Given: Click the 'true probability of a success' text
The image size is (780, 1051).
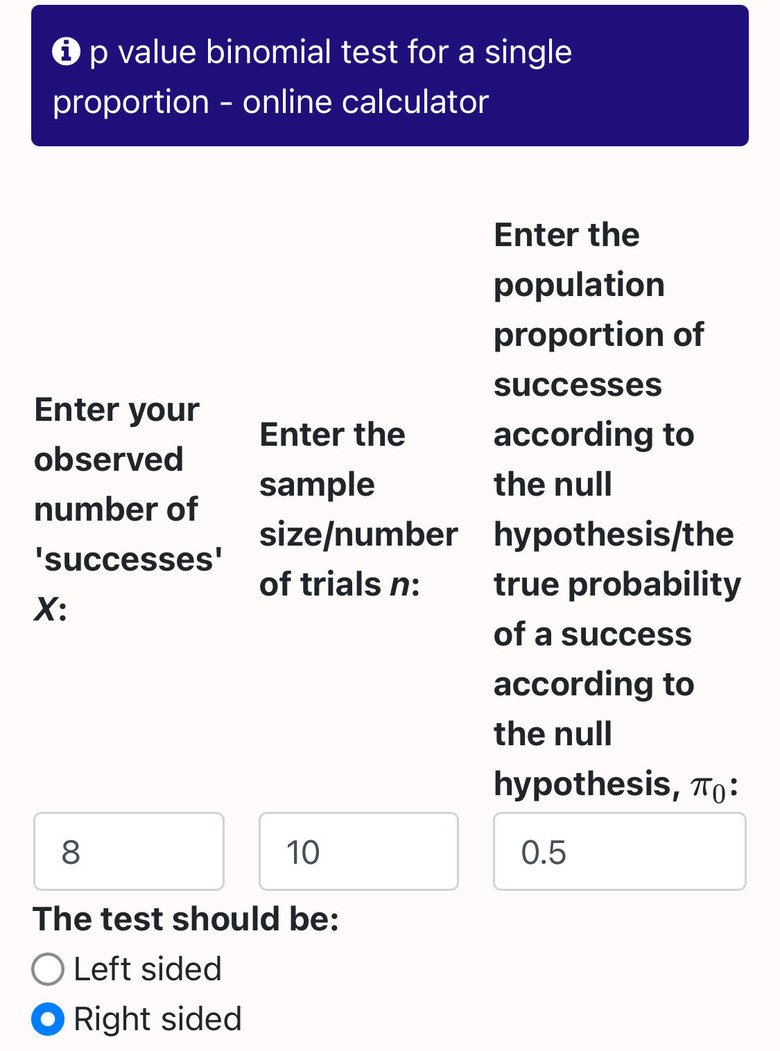Looking at the screenshot, I should tap(617, 609).
